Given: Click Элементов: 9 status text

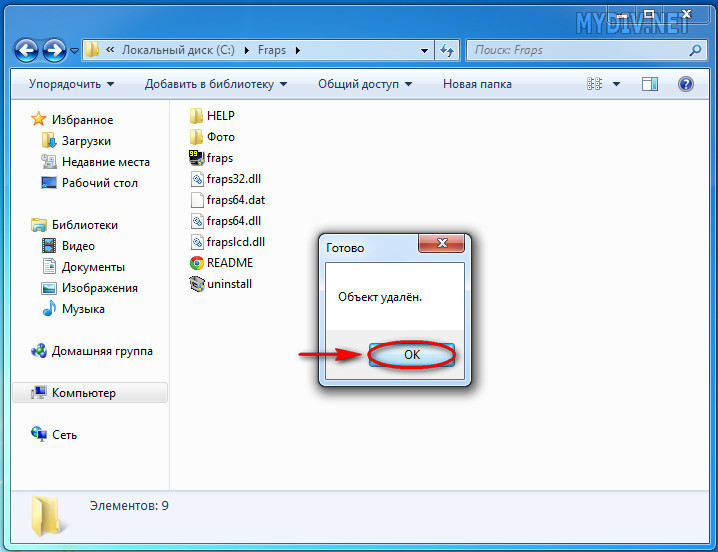Looking at the screenshot, I should [129, 505].
